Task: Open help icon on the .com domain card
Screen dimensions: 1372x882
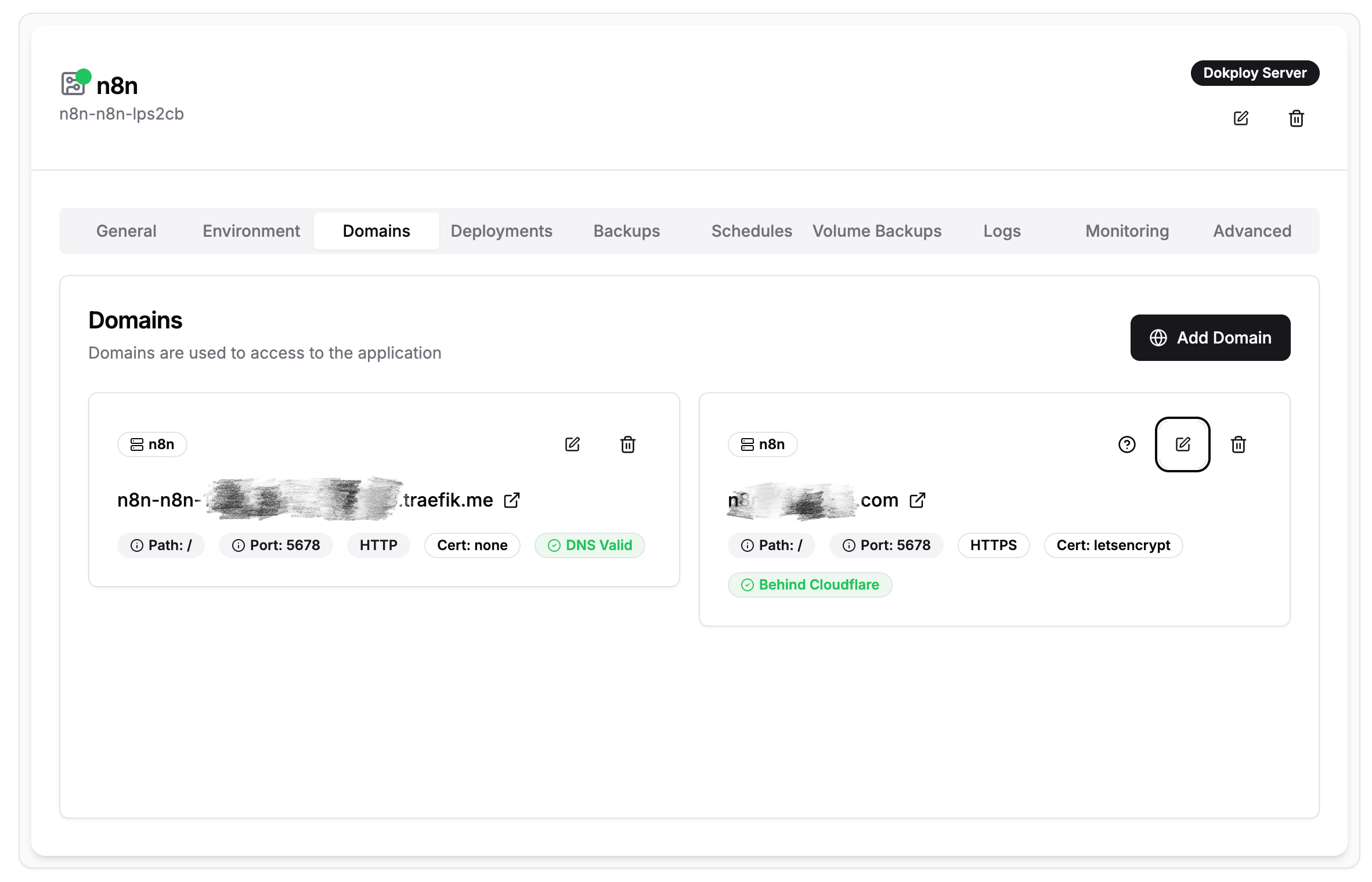Action: coord(1127,444)
